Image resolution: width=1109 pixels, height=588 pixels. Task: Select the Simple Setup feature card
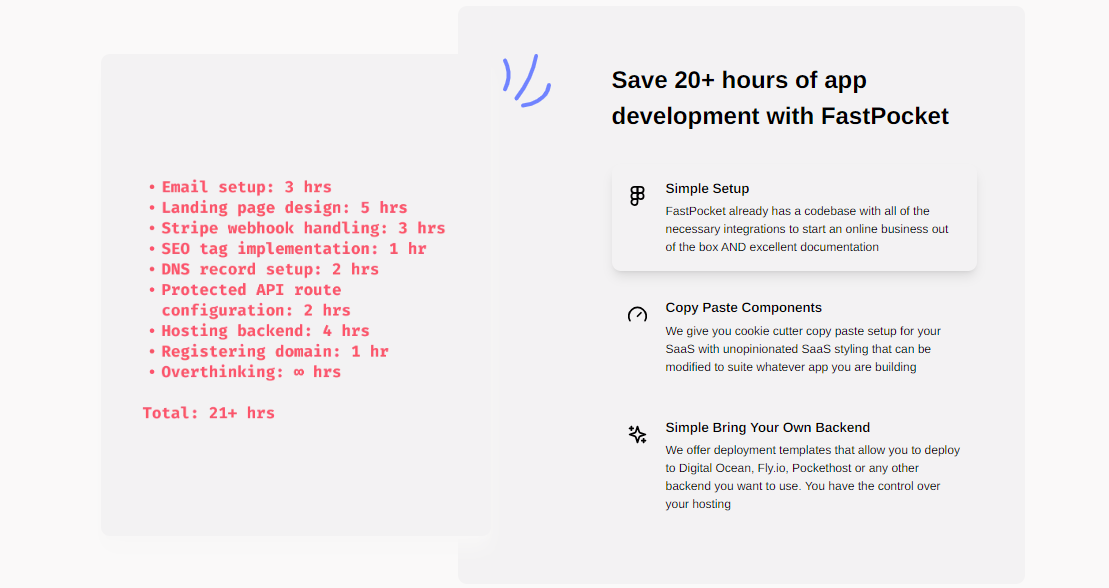(794, 218)
